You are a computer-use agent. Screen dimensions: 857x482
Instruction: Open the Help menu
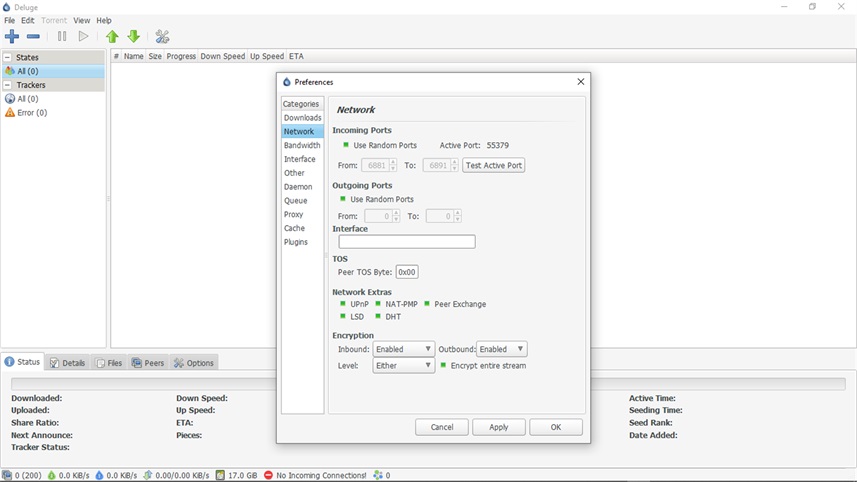(104, 20)
